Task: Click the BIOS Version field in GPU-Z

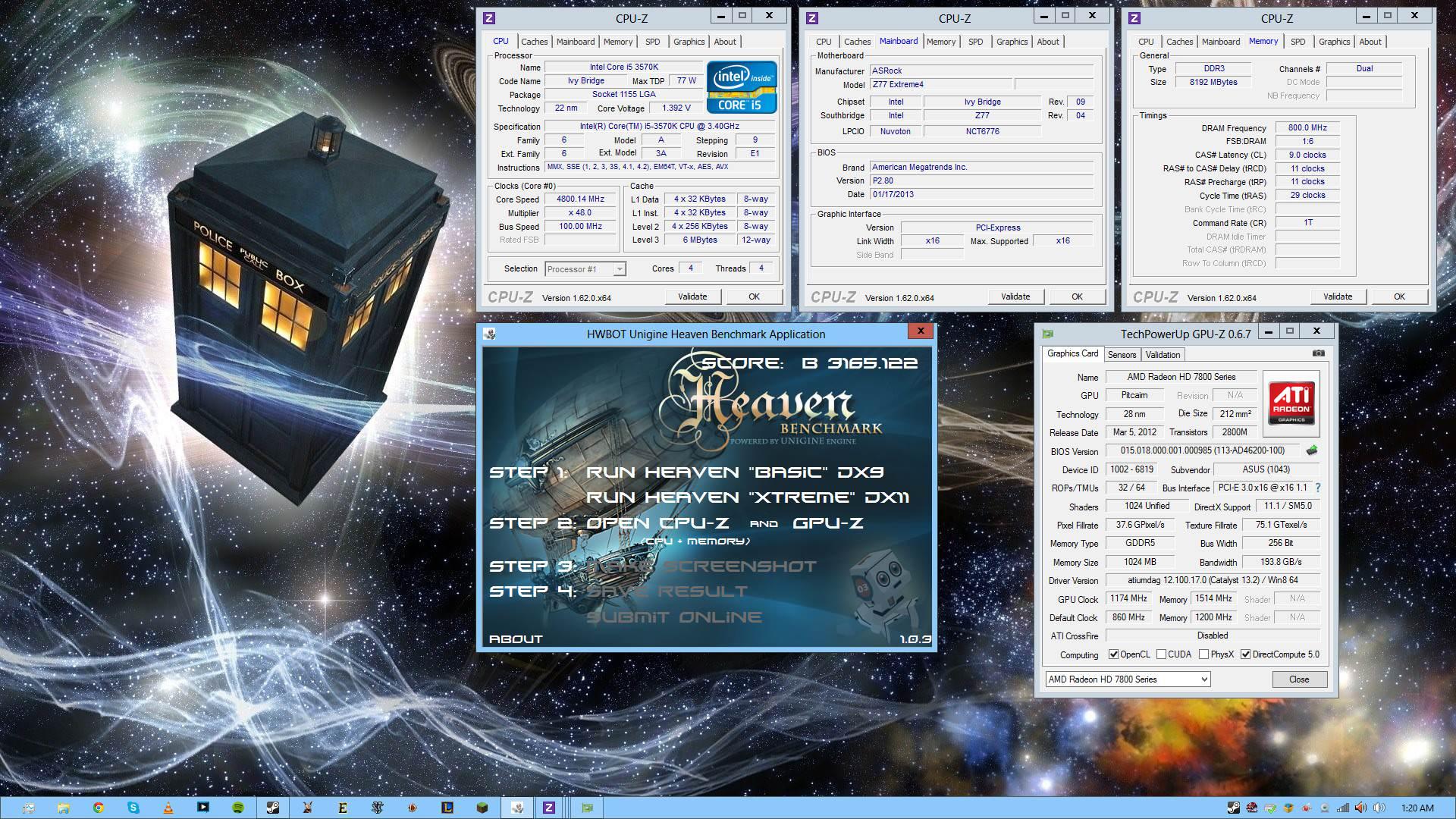Action: (x=1202, y=450)
